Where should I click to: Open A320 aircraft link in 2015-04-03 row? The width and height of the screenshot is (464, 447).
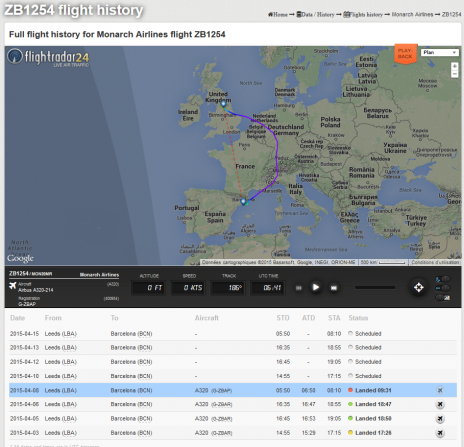pyautogui.click(x=213, y=433)
